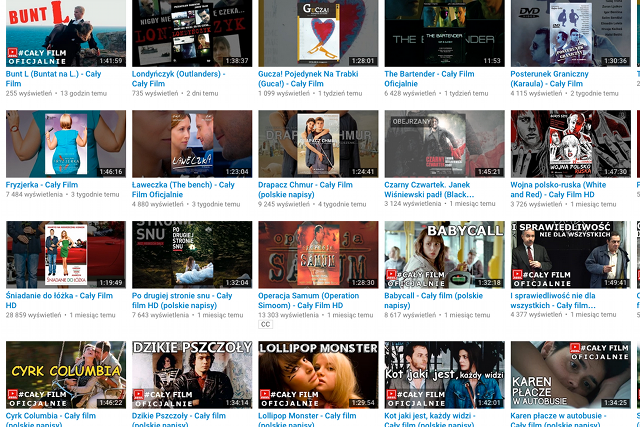Open the I Sprawiedliwość nie dla wszystkich thumbnail
This screenshot has height=427, width=640.
(x=570, y=255)
